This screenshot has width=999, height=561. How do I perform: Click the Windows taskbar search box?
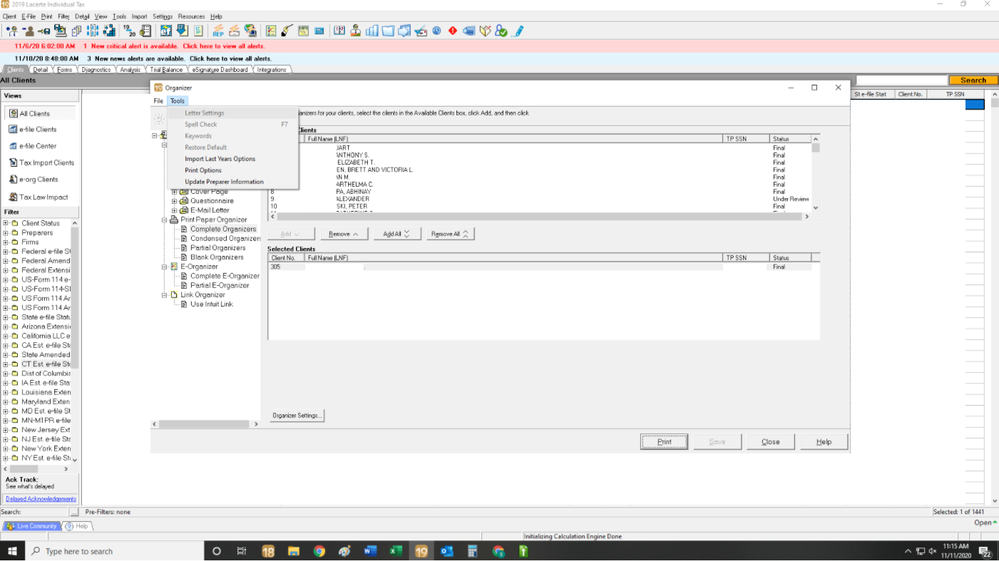click(x=115, y=551)
